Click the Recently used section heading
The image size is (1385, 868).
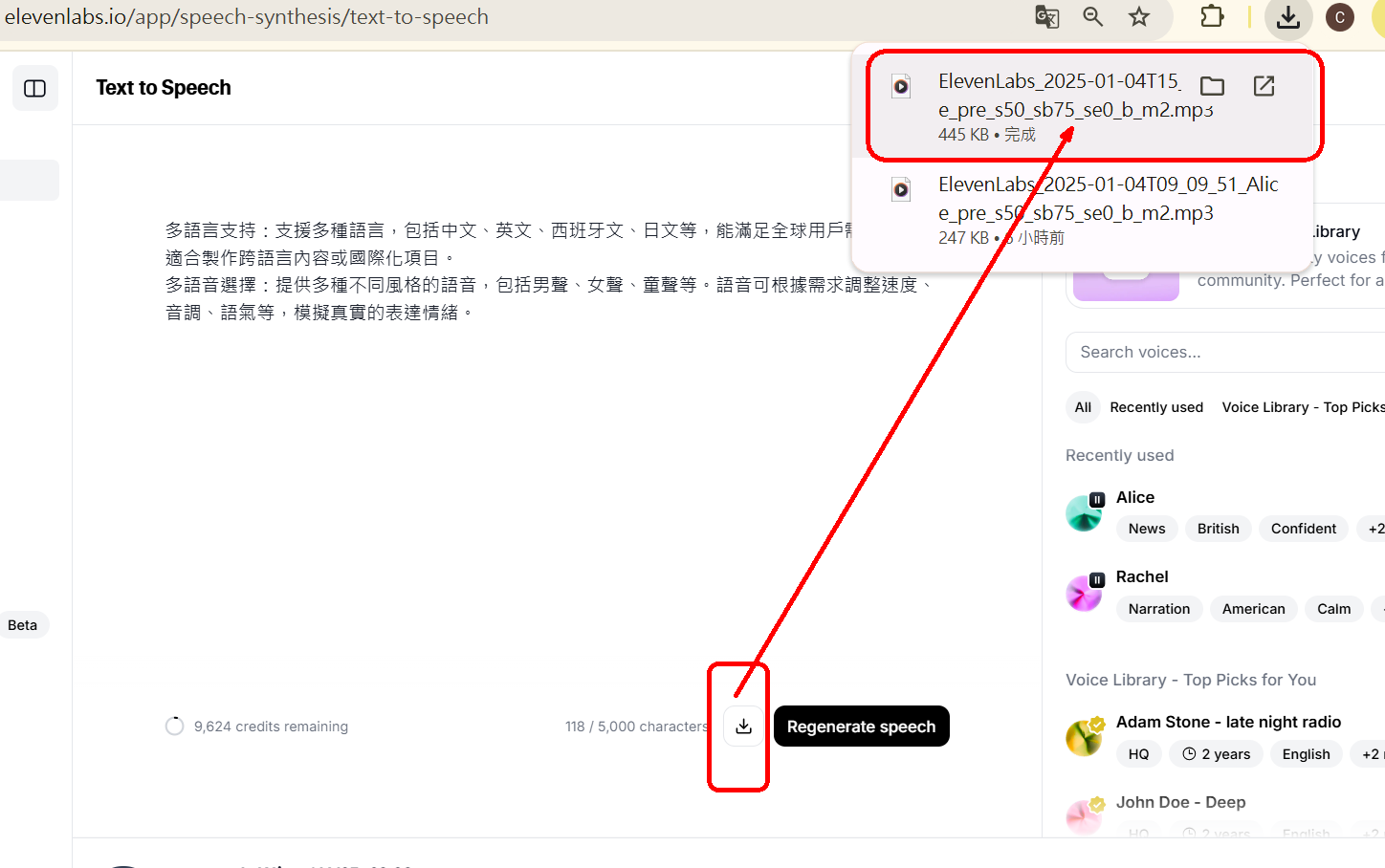coord(1119,455)
